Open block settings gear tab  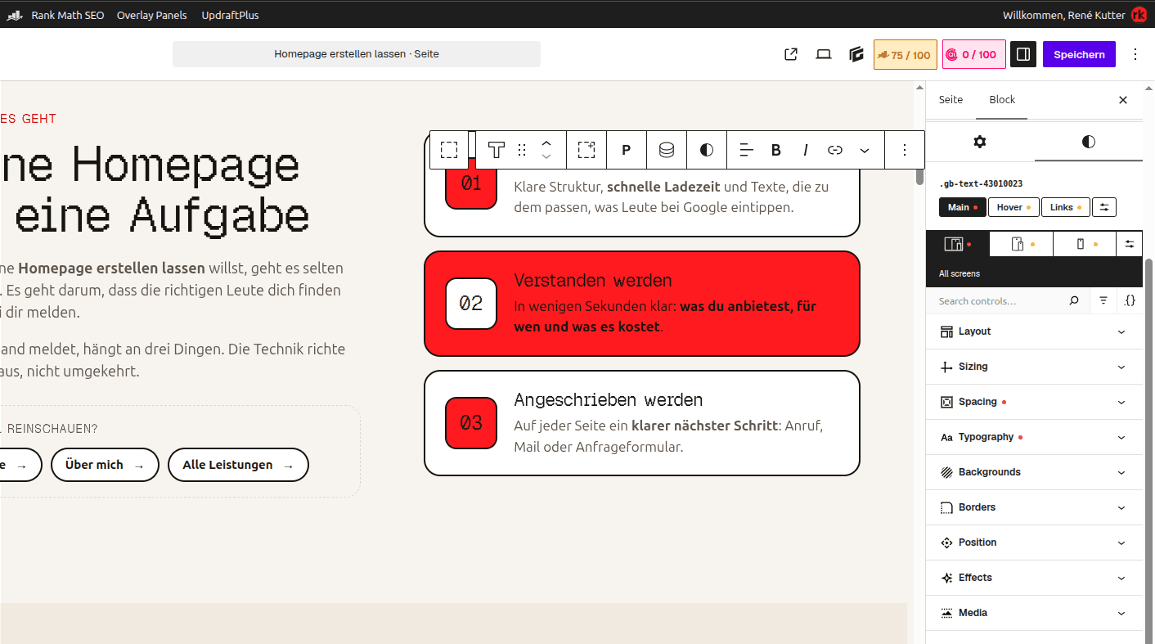click(980, 141)
